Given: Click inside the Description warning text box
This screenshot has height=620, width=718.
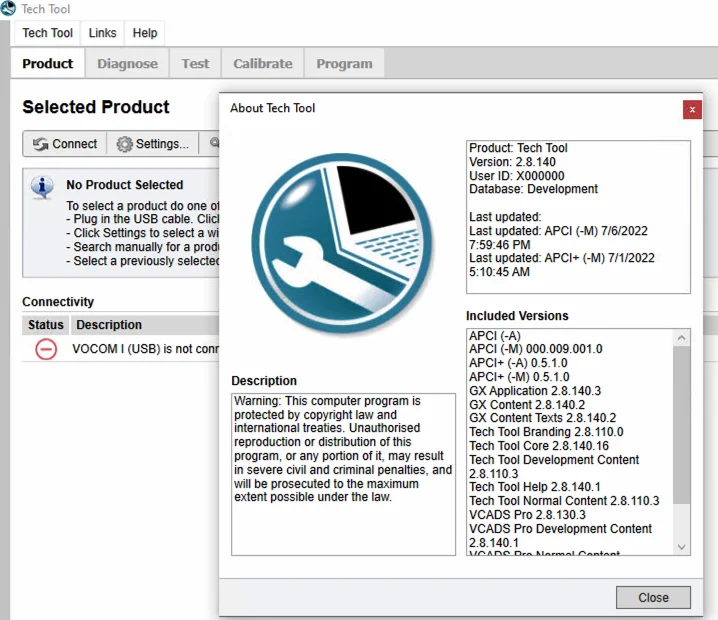Looking at the screenshot, I should pyautogui.click(x=343, y=472).
